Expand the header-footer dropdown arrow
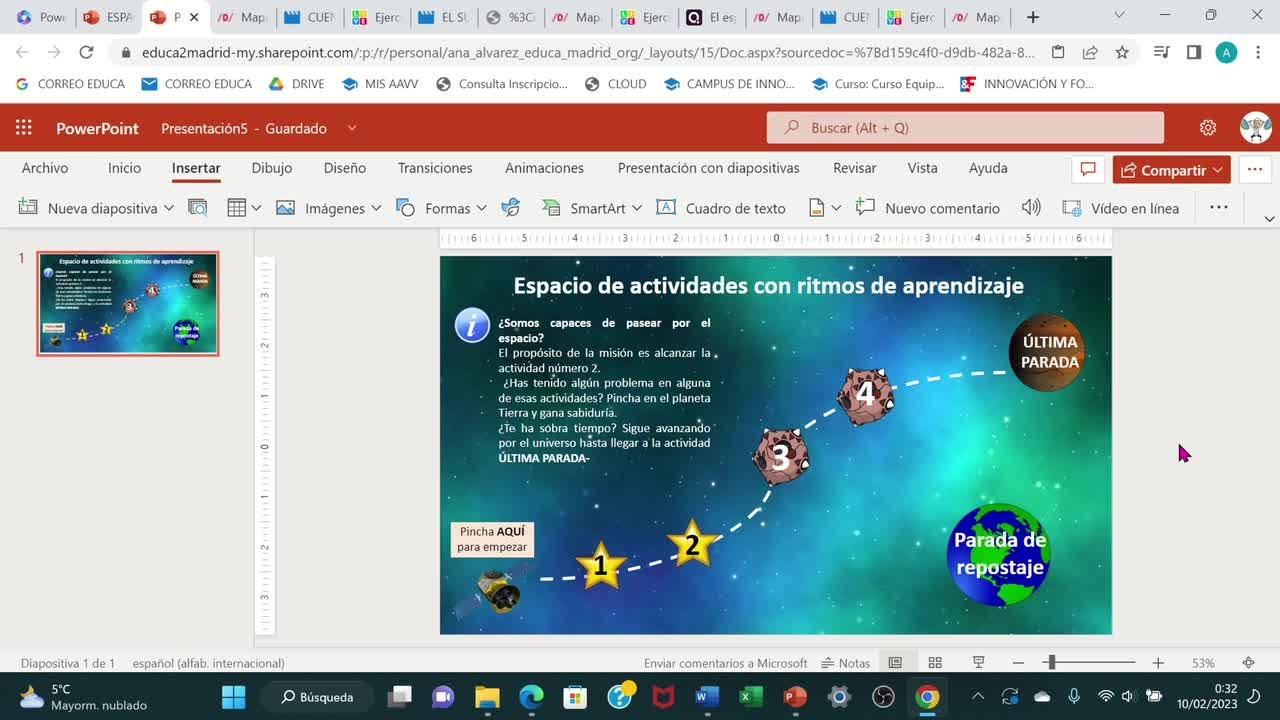Screen dimensions: 1280x720 (x=836, y=208)
